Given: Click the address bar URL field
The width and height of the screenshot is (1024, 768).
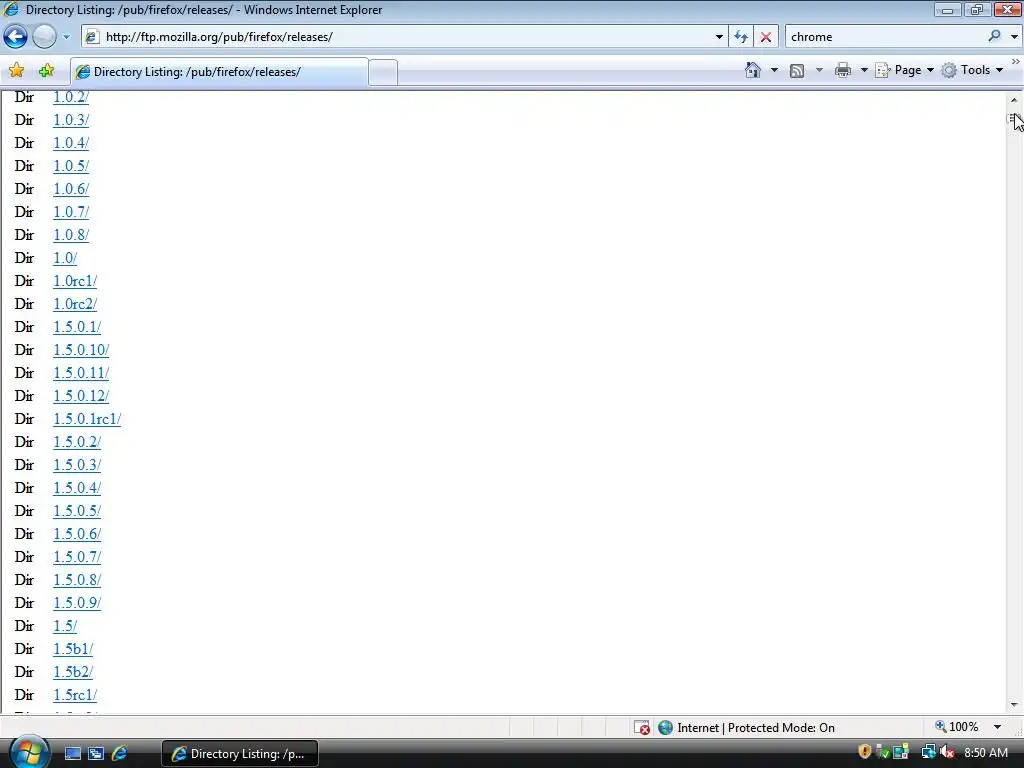Looking at the screenshot, I should pos(405,37).
